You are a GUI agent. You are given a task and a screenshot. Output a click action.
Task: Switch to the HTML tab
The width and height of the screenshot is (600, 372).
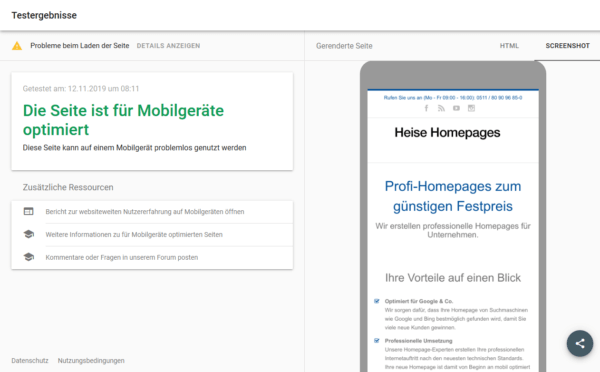click(509, 46)
